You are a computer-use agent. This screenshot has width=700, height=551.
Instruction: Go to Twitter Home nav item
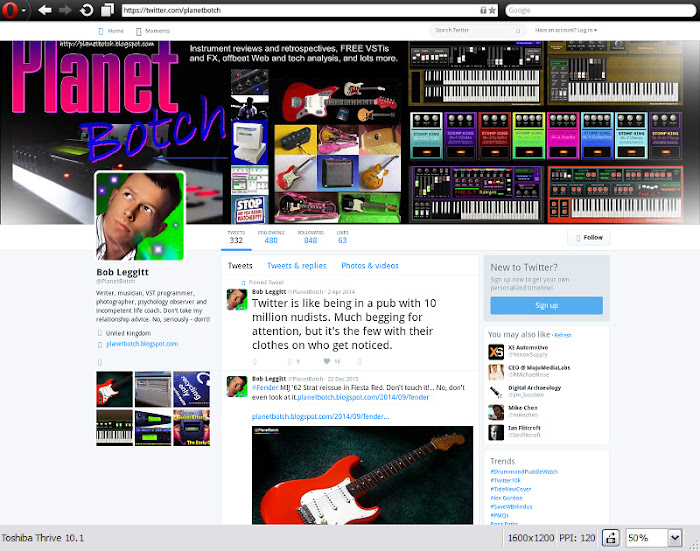pyautogui.click(x=111, y=31)
